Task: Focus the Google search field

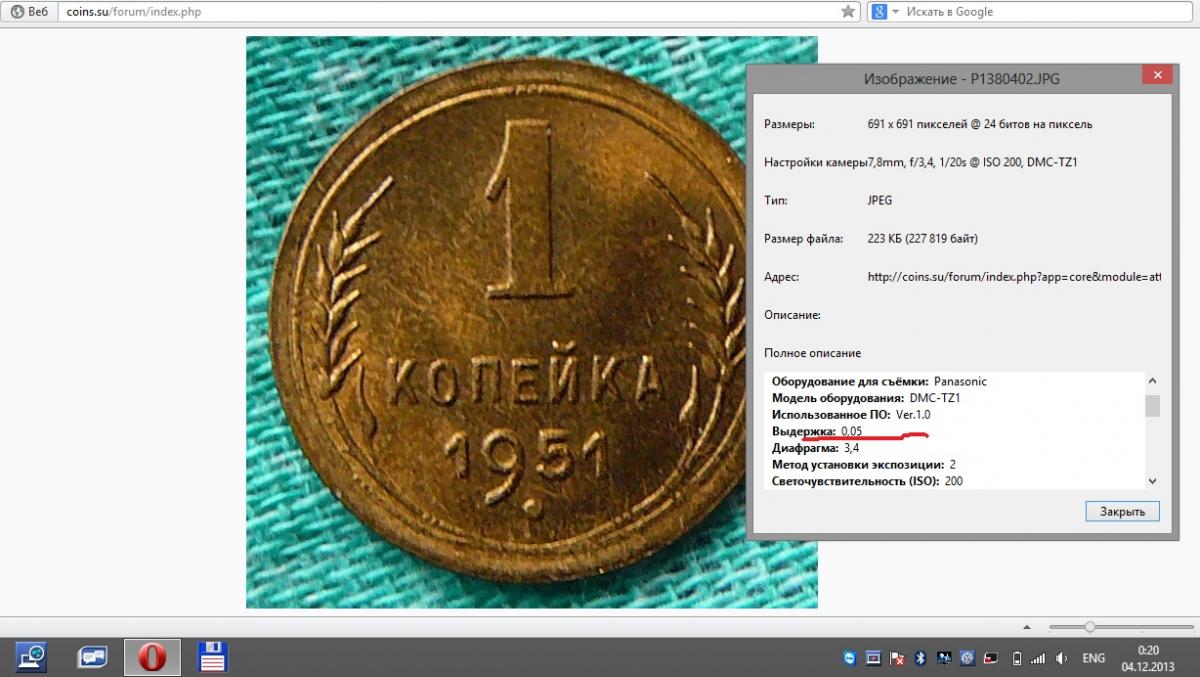Action: pyautogui.click(x=1045, y=12)
